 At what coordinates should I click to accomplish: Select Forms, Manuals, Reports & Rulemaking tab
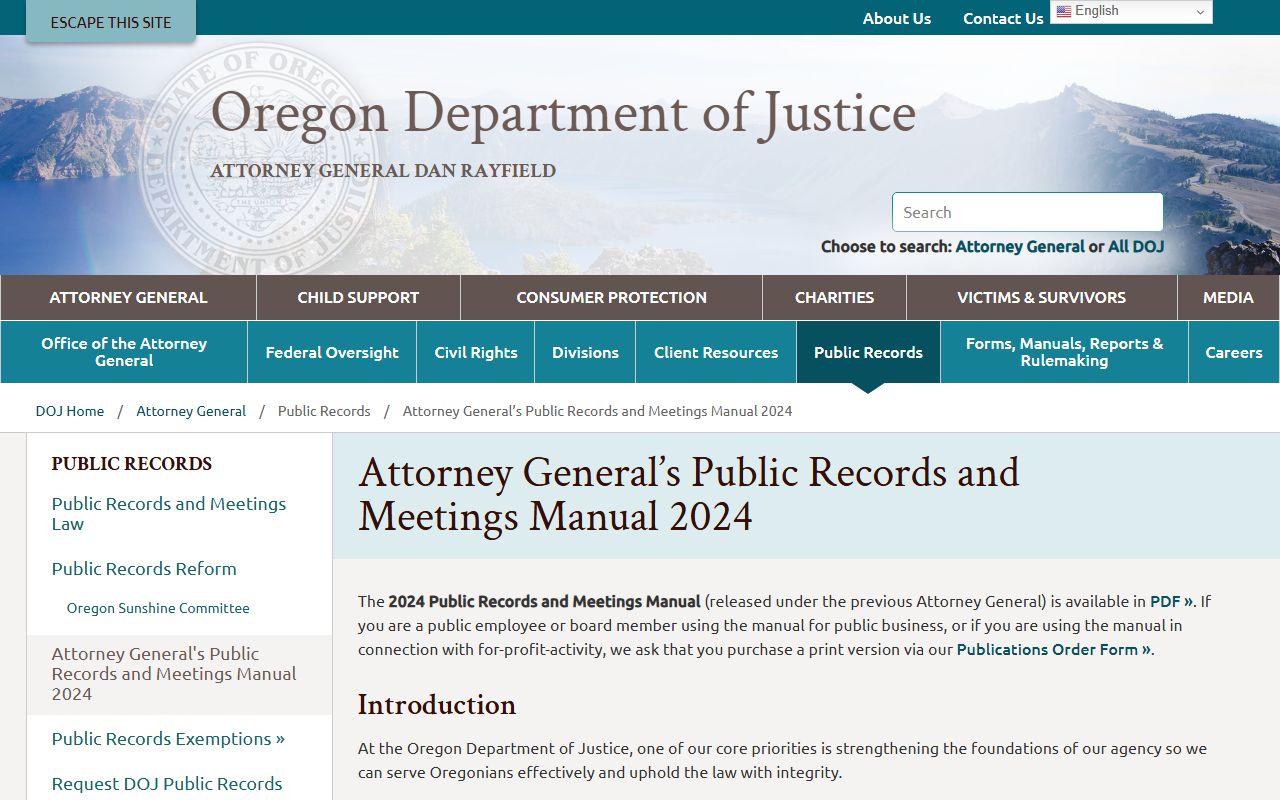tap(1064, 352)
